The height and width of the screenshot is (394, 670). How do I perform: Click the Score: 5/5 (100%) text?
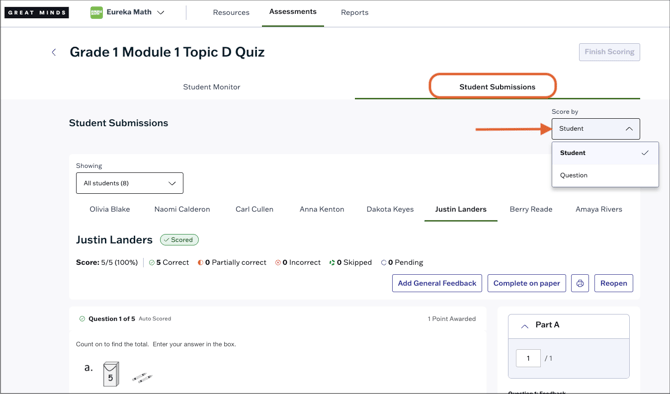tap(107, 262)
